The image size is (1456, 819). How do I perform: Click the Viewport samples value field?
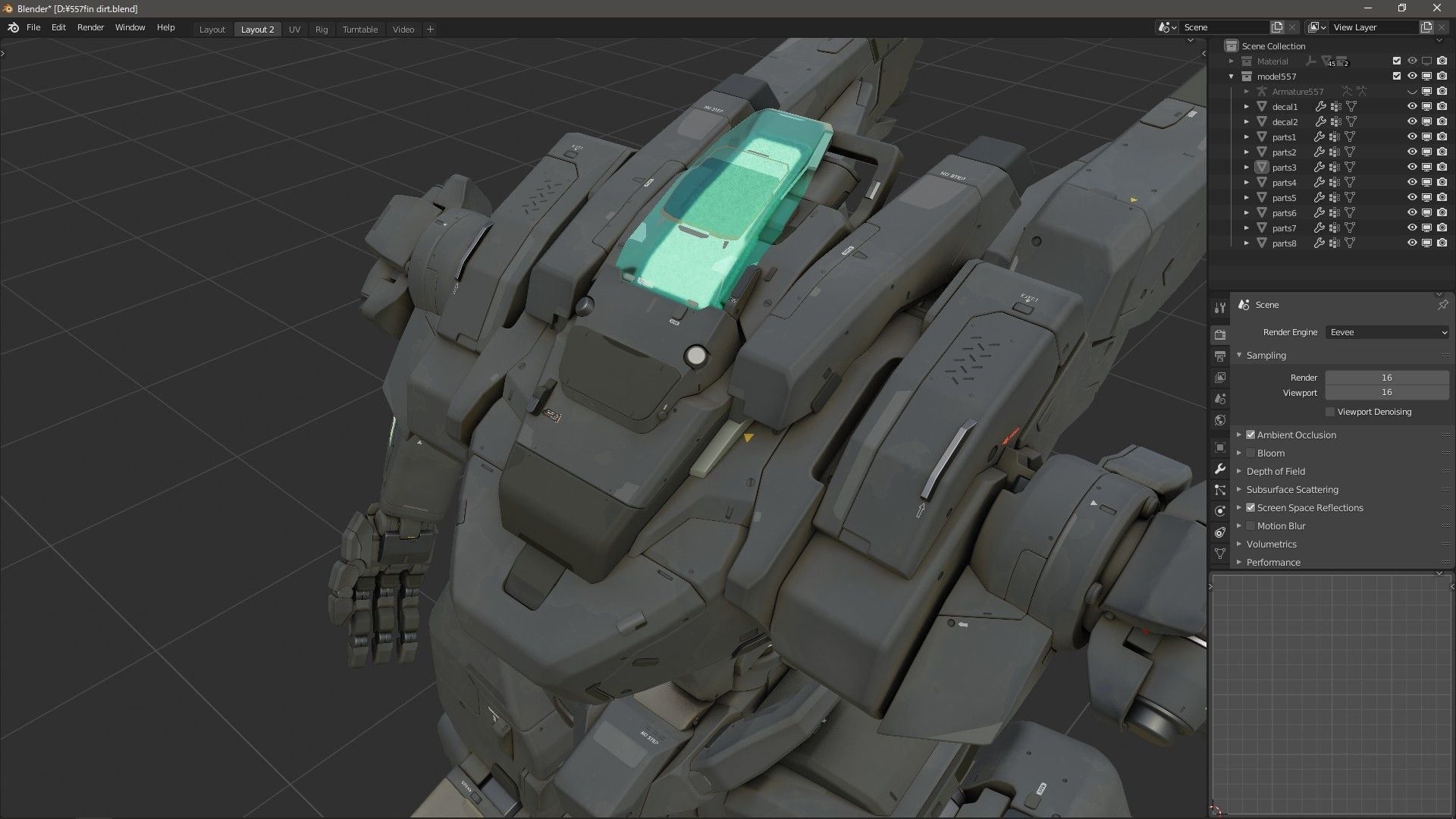click(1387, 392)
